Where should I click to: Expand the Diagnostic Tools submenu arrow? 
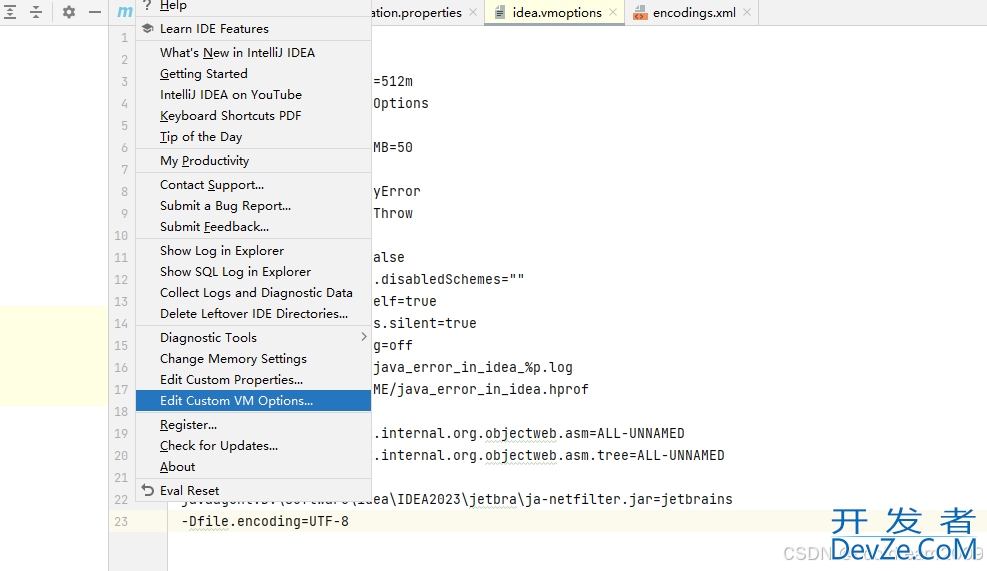363,338
